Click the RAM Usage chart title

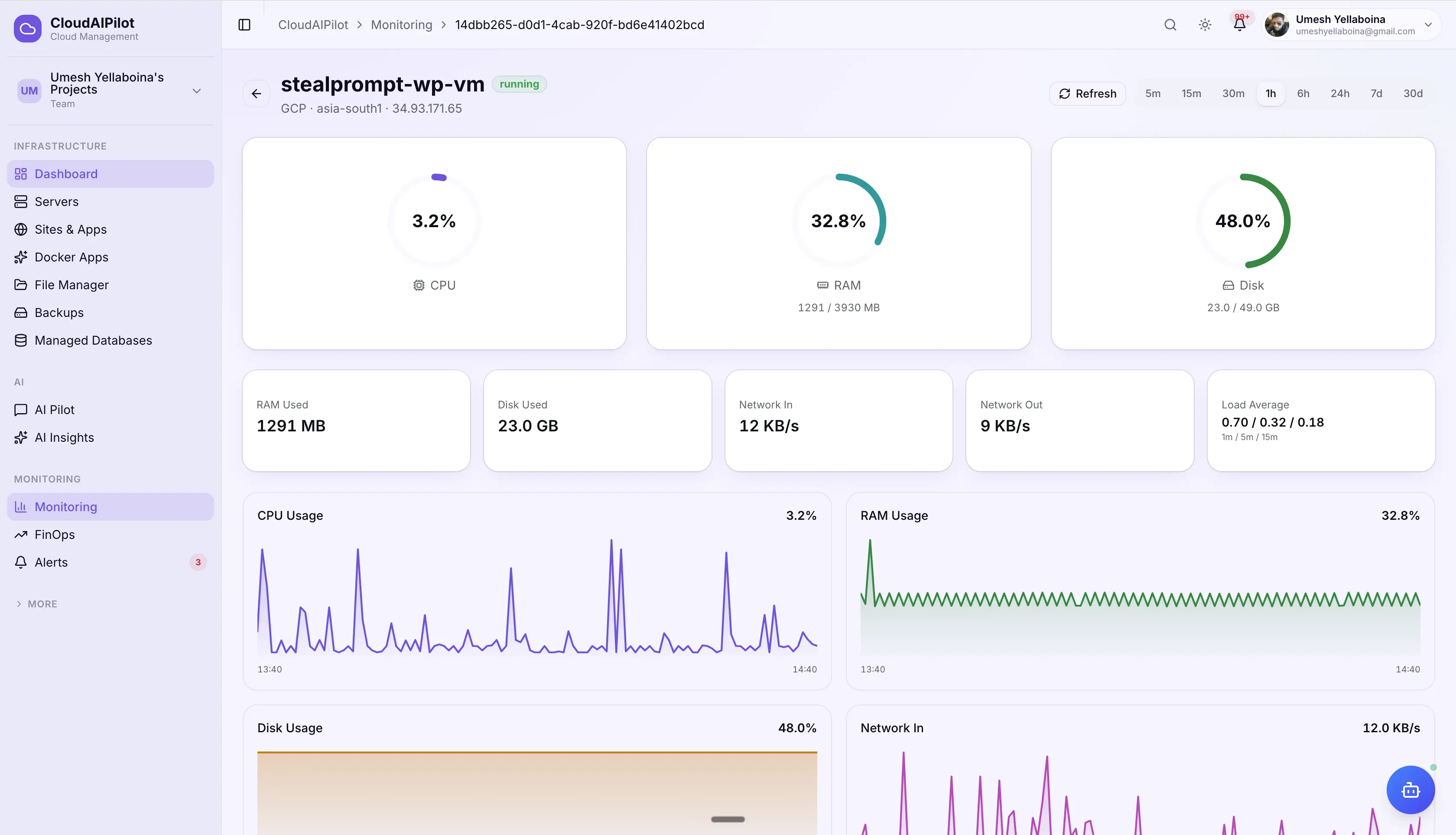[894, 515]
